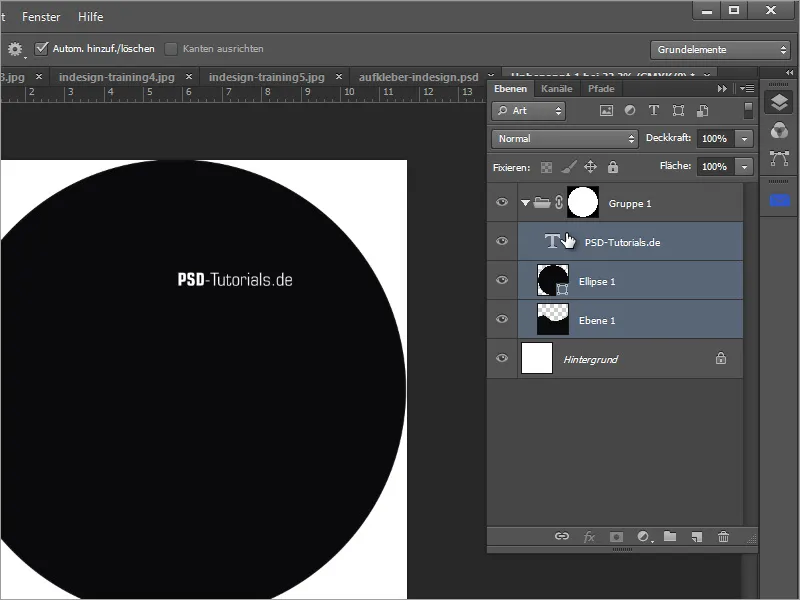The image size is (800, 600).
Task: Hide the Gruppe 1 group visibility
Action: (x=502, y=202)
